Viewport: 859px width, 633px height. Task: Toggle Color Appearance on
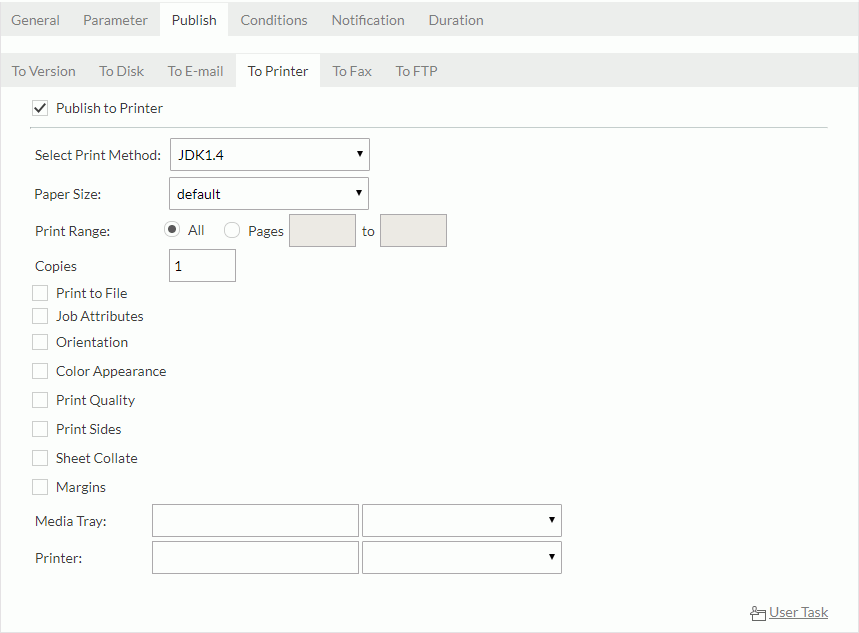click(40, 371)
